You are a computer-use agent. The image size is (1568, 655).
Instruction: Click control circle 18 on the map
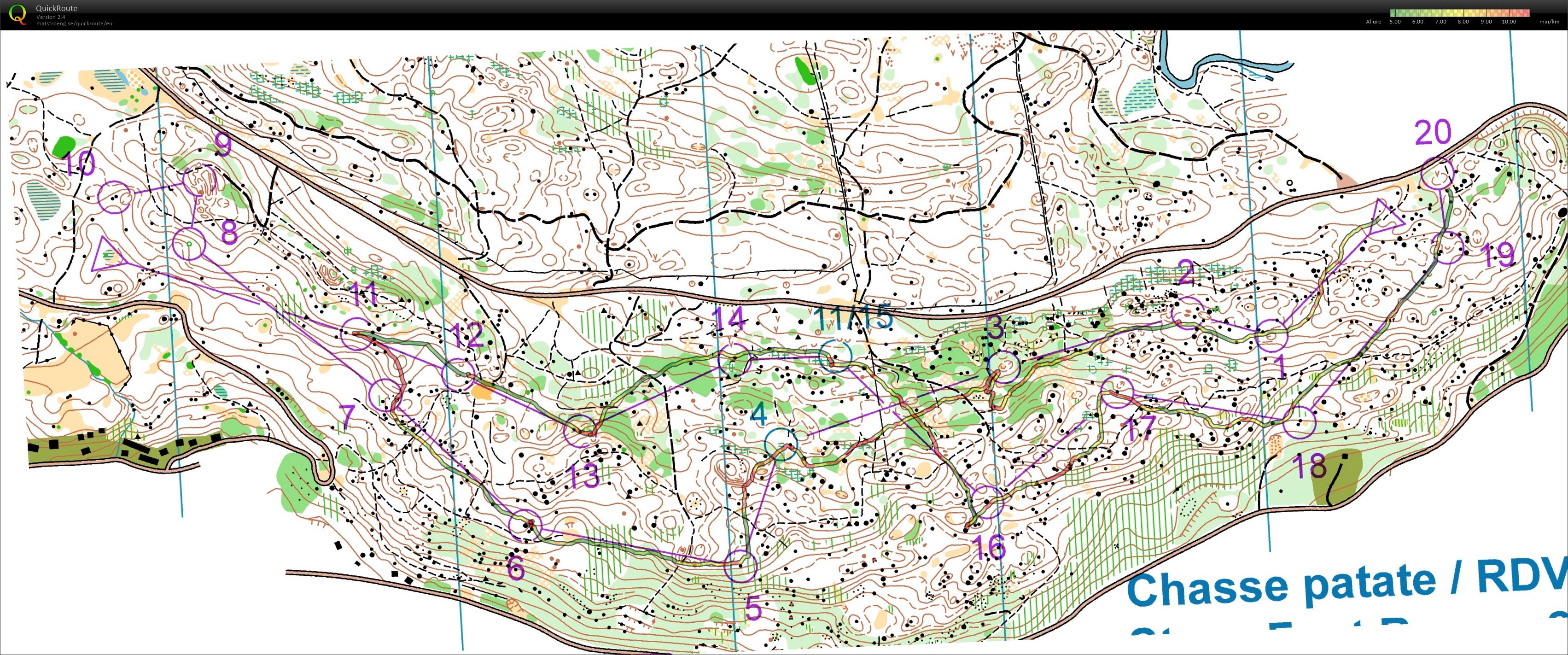1299,422
